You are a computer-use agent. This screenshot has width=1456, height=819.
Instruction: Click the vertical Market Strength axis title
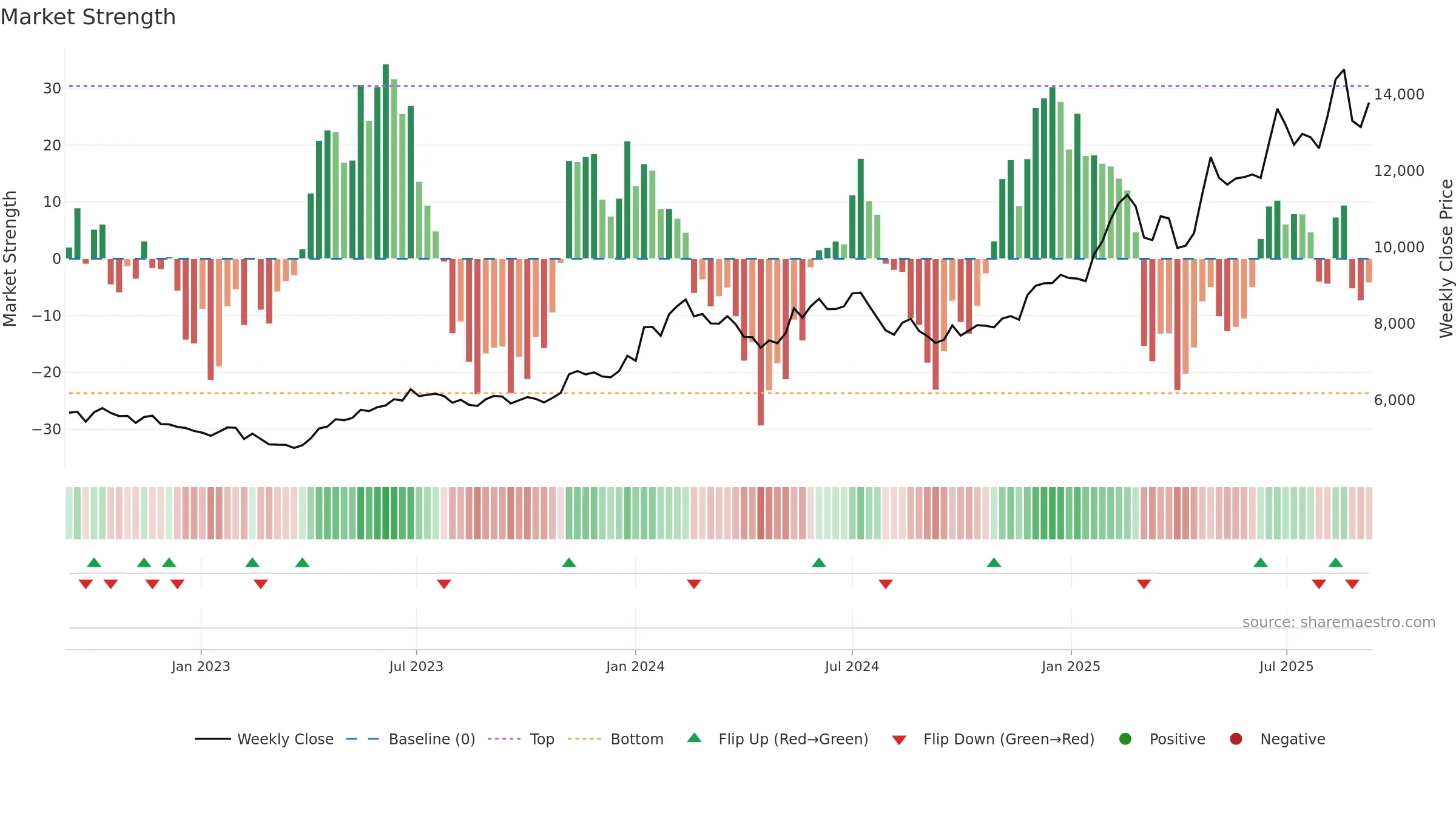click(10, 258)
